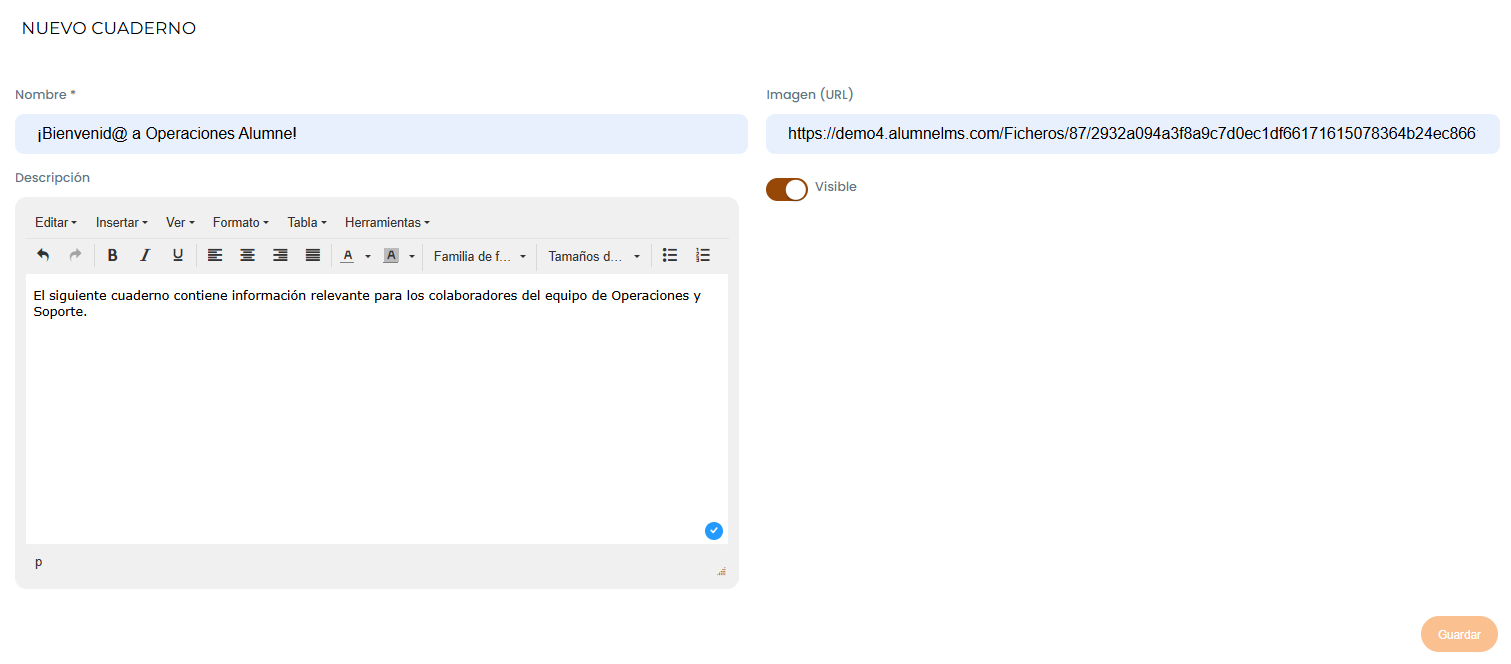Insert a numbered list

703,255
